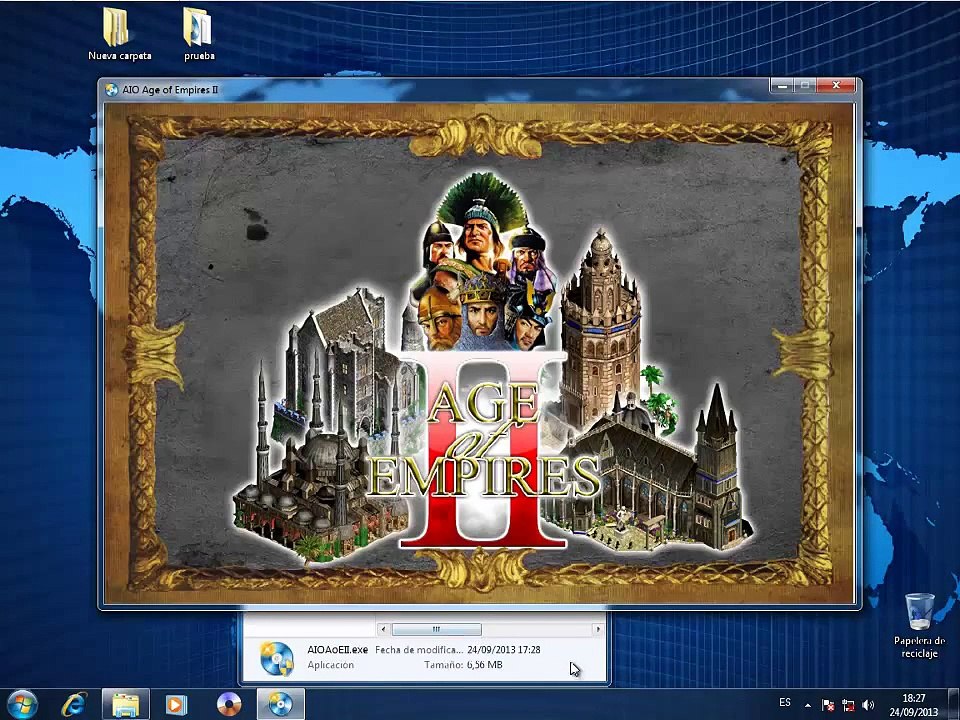Click the disc burner taskbar icon

[229, 705]
